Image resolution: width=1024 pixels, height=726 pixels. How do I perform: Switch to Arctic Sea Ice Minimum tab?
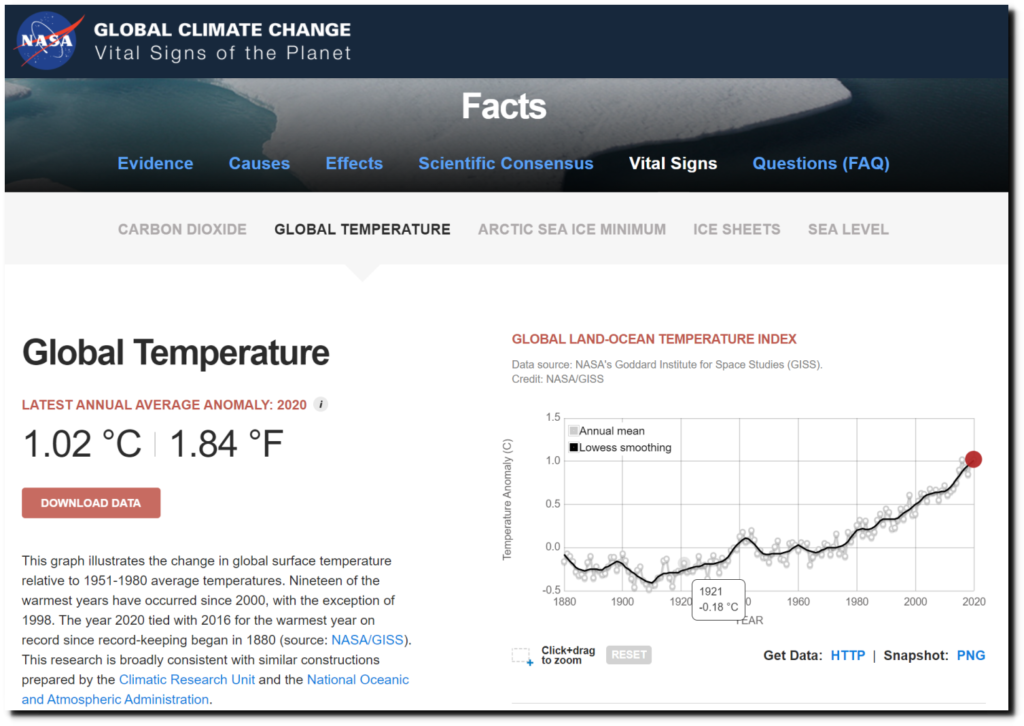tap(572, 229)
